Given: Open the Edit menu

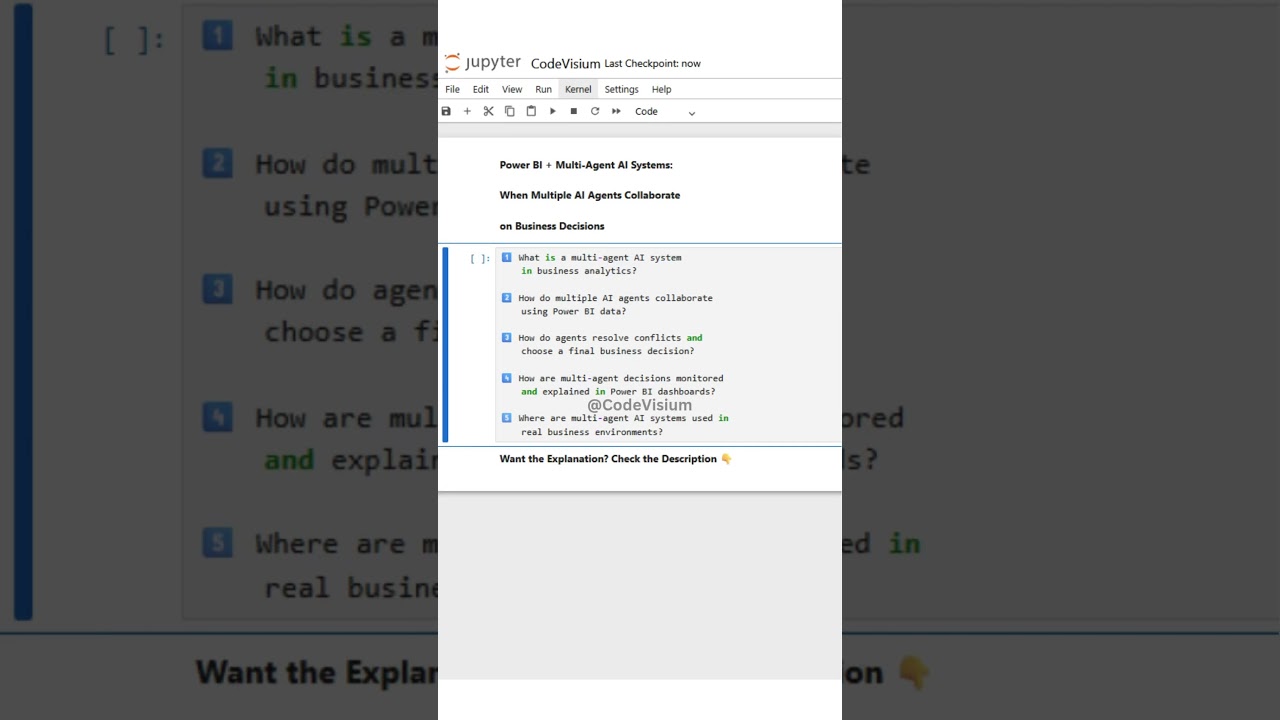Looking at the screenshot, I should coord(481,89).
